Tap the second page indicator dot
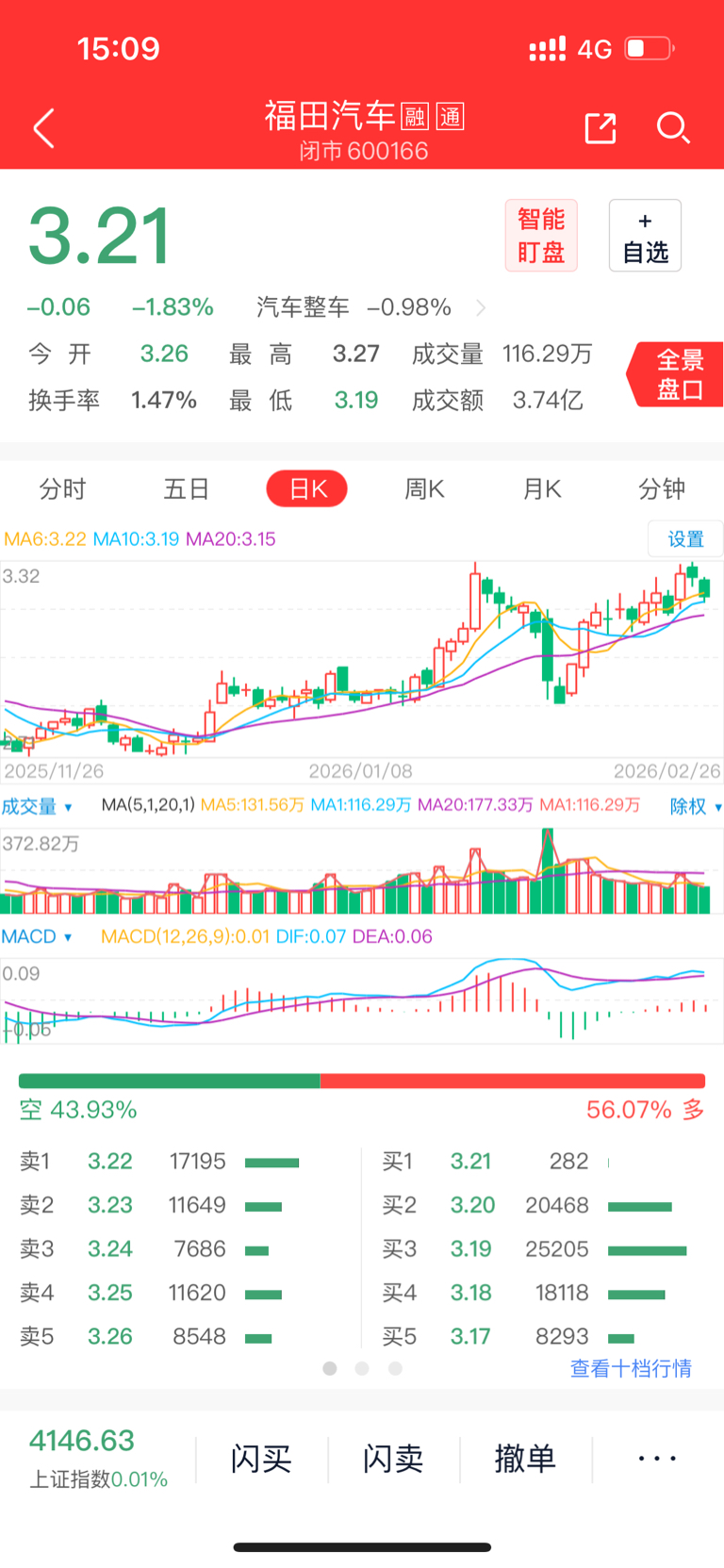Image resolution: width=724 pixels, height=1568 pixels. [362, 1368]
